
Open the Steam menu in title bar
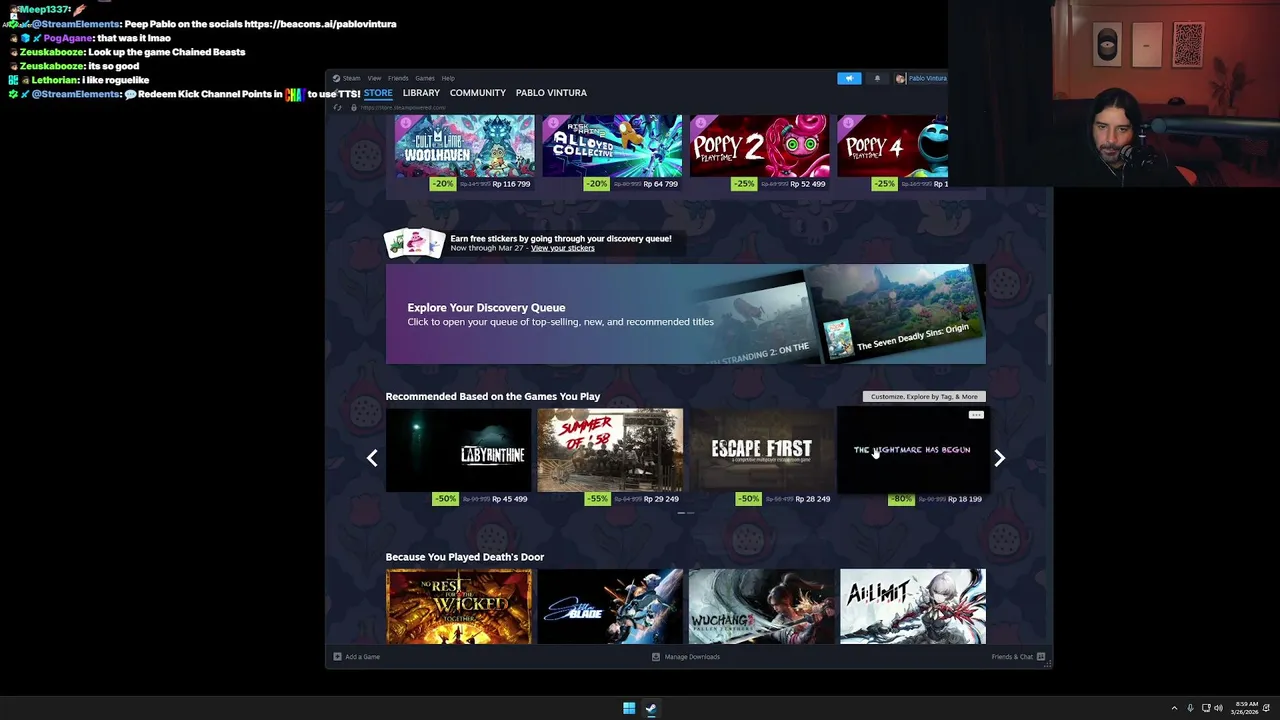(x=346, y=78)
